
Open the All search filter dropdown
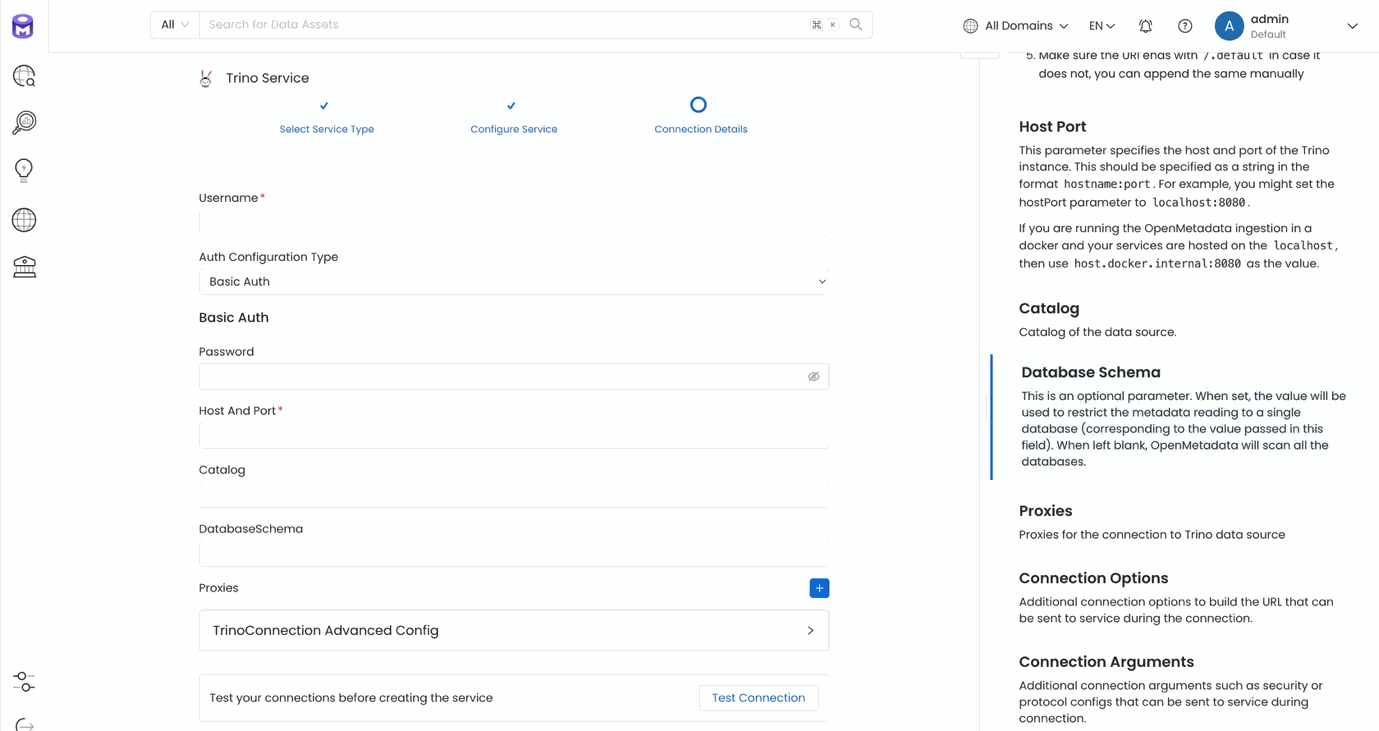click(x=175, y=25)
